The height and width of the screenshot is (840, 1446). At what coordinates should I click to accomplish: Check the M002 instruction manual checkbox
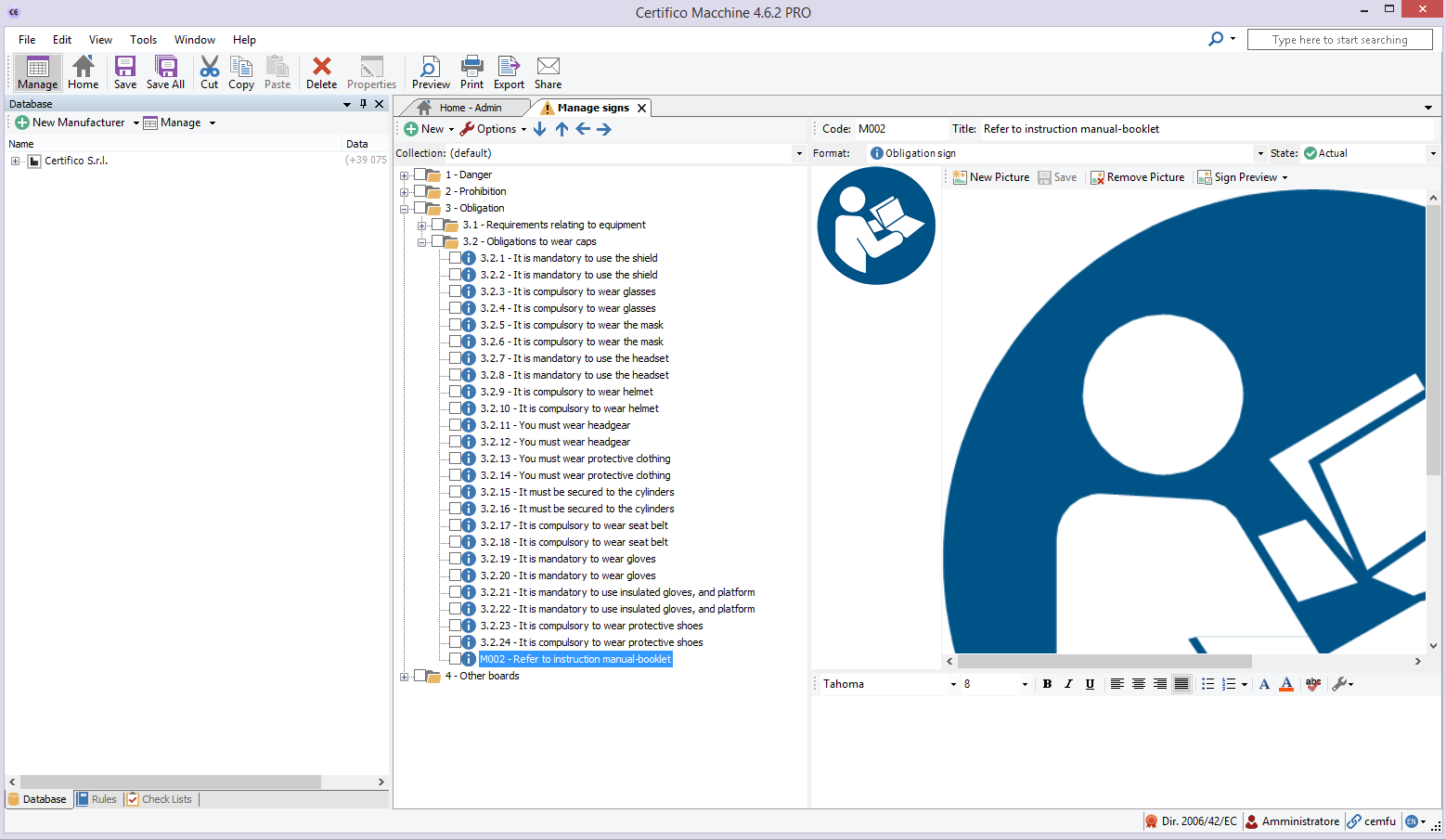click(456, 659)
